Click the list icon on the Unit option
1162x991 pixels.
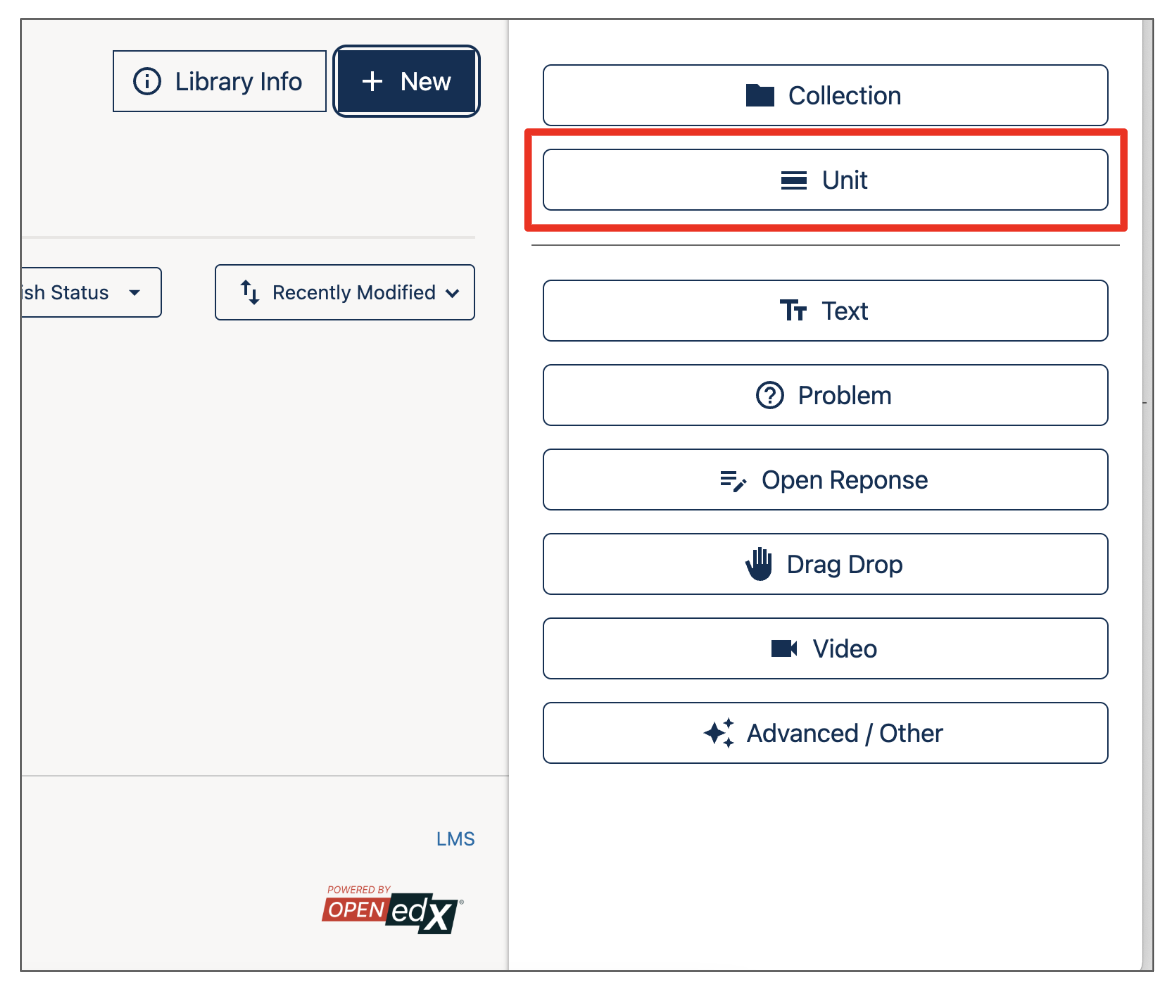click(x=791, y=180)
